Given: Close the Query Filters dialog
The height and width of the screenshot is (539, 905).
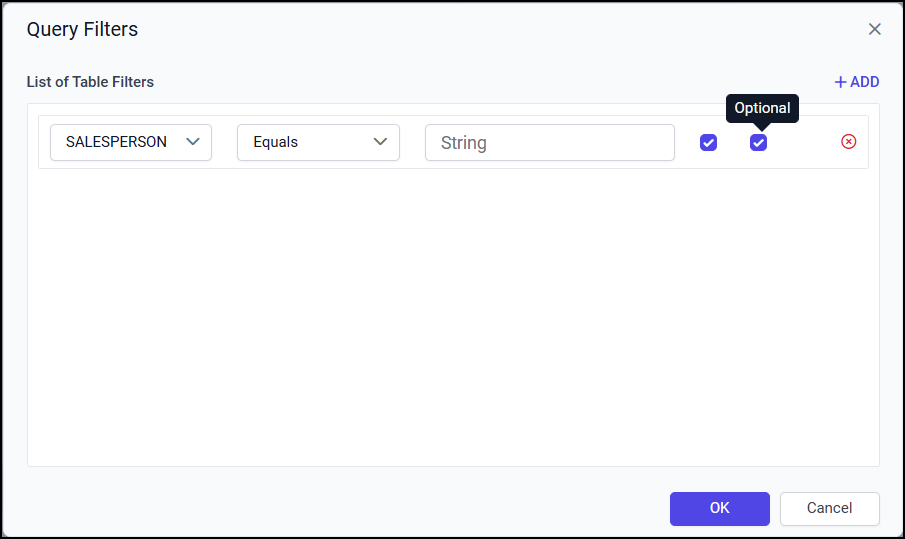Looking at the screenshot, I should (875, 29).
